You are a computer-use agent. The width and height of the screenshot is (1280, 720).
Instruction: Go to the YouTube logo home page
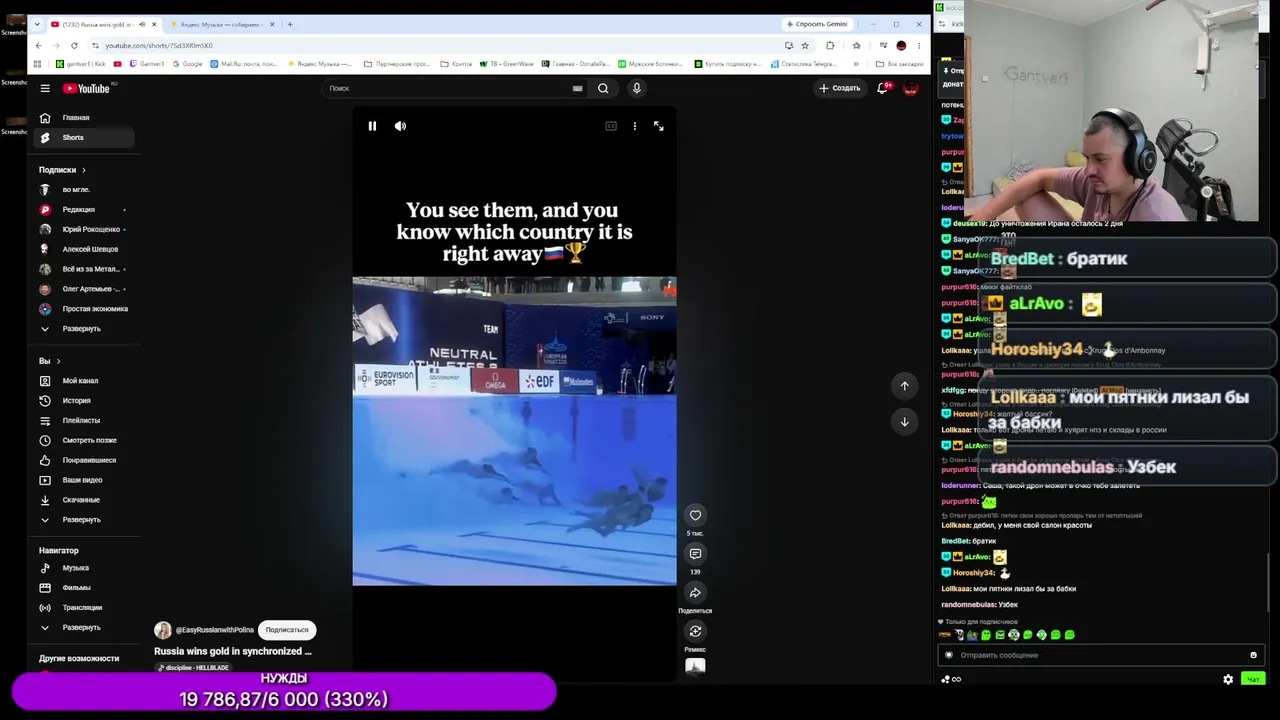click(x=86, y=88)
